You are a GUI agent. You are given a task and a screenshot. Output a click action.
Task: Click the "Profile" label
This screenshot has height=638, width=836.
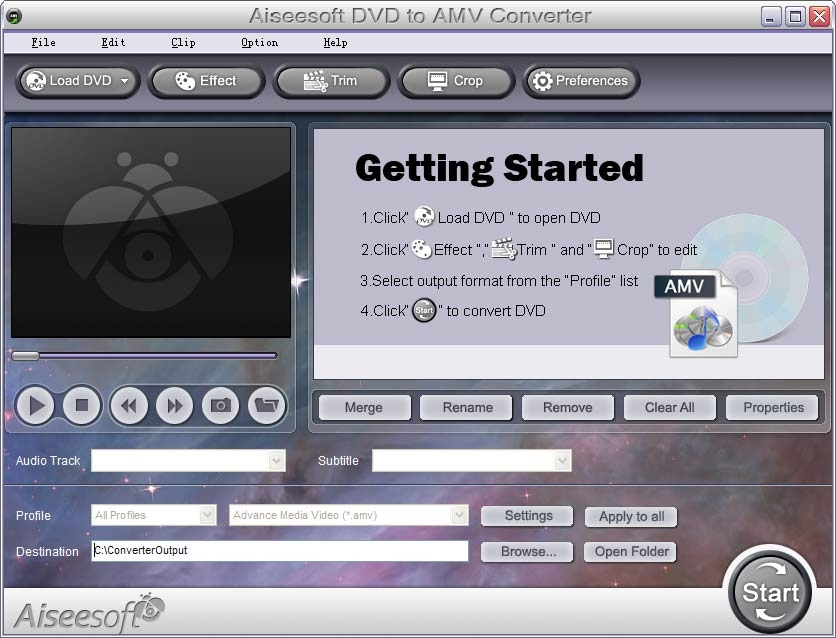click(x=33, y=515)
